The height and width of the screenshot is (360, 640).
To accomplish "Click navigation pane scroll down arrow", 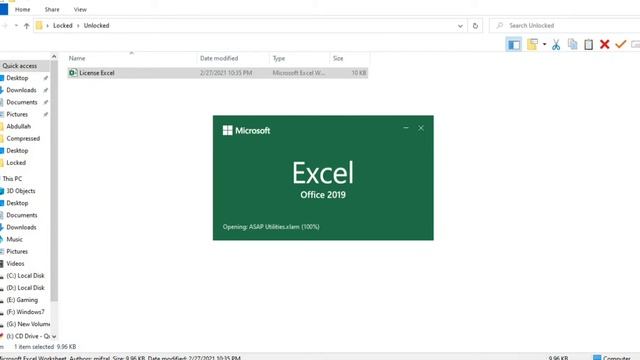I will click(54, 337).
